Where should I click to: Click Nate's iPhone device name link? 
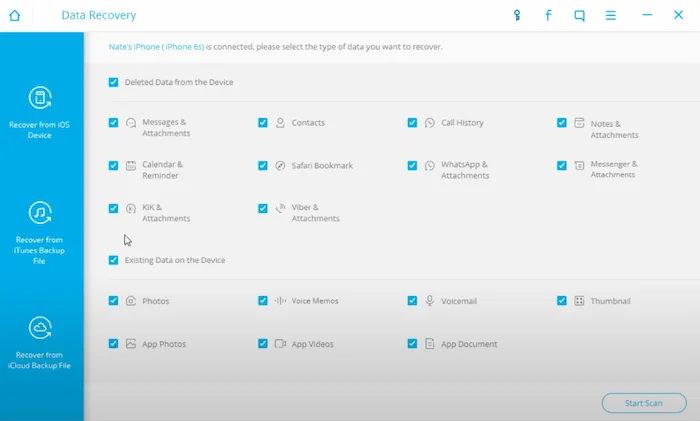(x=156, y=47)
